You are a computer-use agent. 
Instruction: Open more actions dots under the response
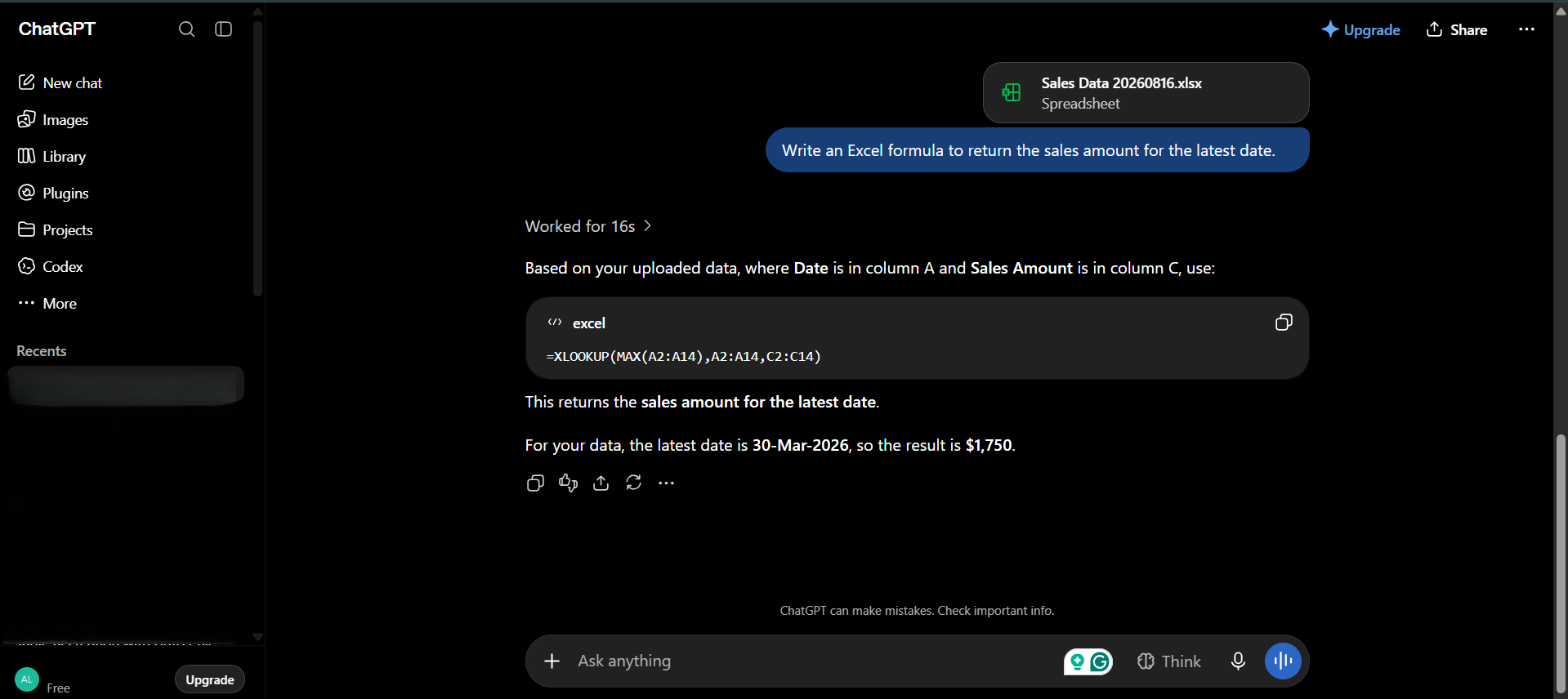[666, 483]
